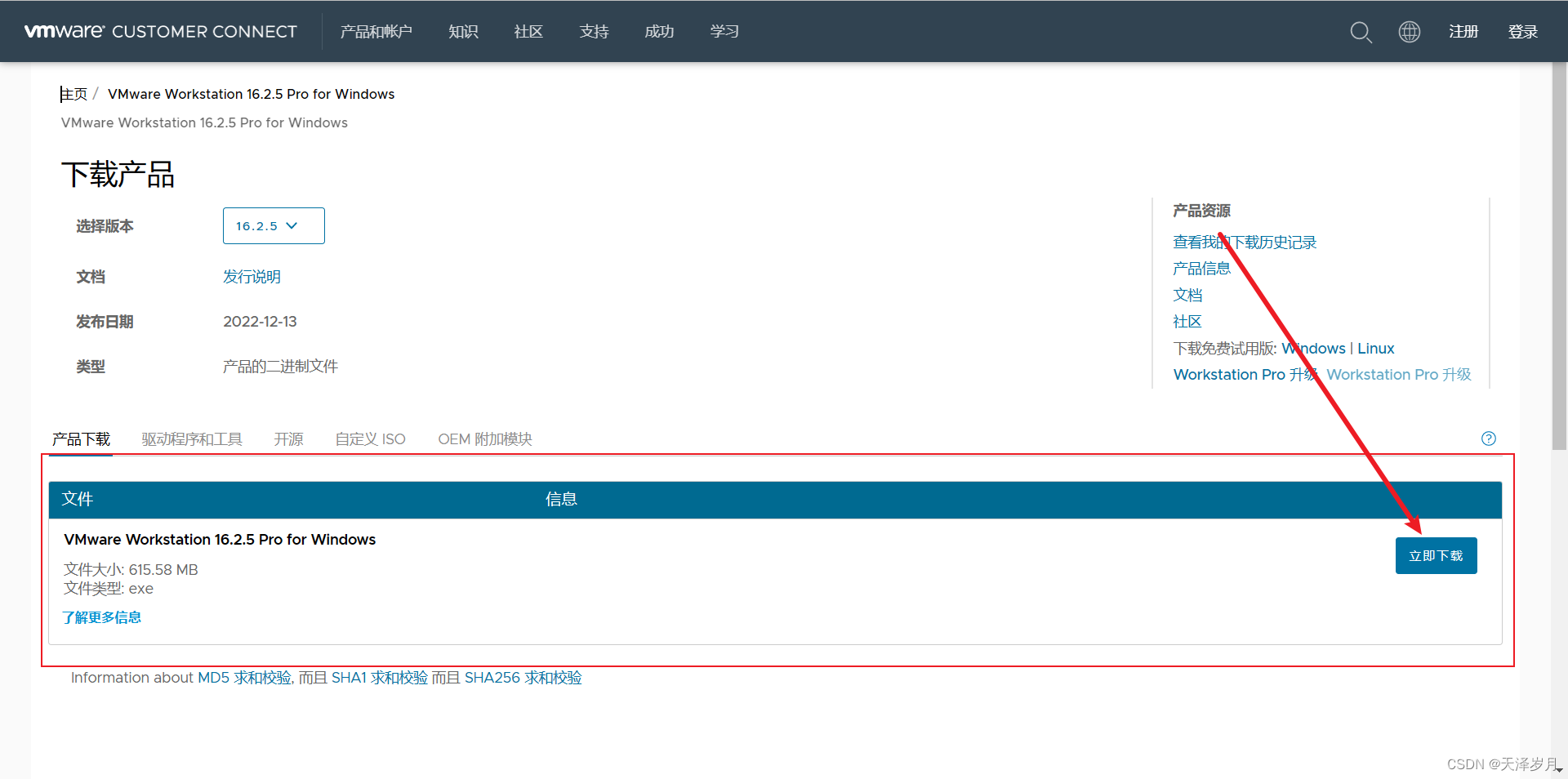Open the SHA256 求和校验 link
Image resolution: width=1568 pixels, height=779 pixels.
coord(523,678)
